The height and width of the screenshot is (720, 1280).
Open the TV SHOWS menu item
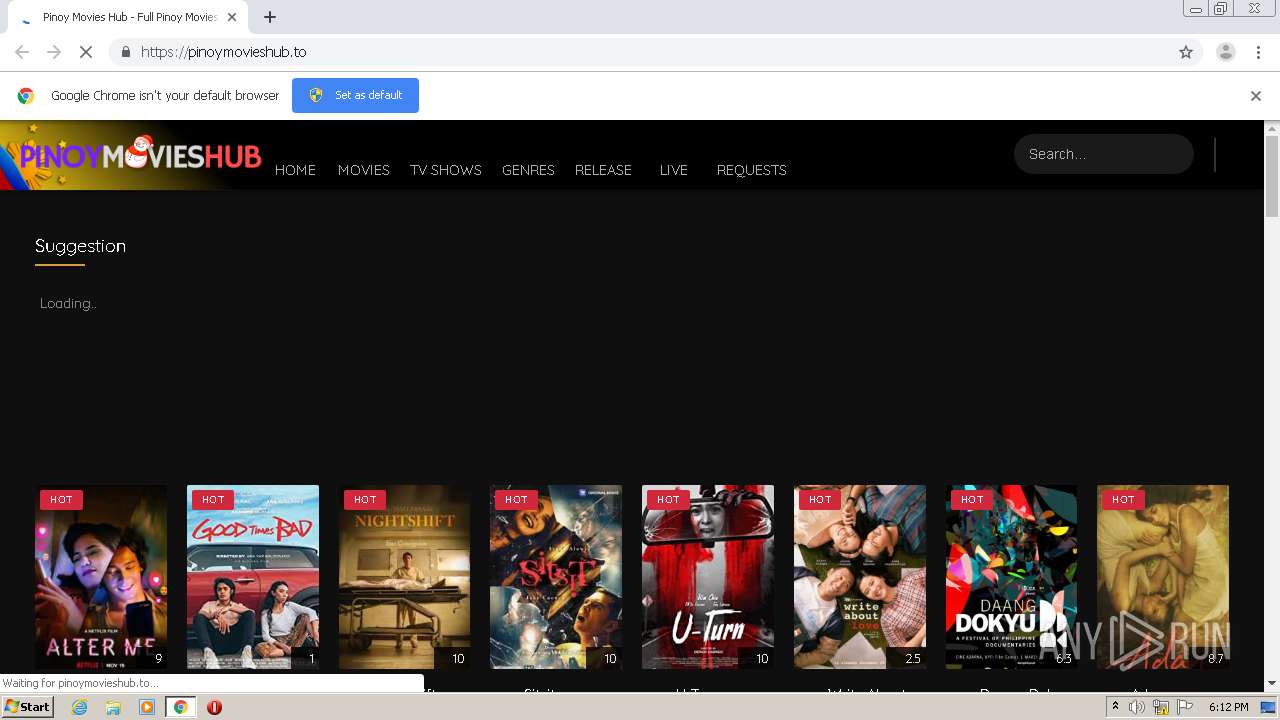(x=446, y=170)
